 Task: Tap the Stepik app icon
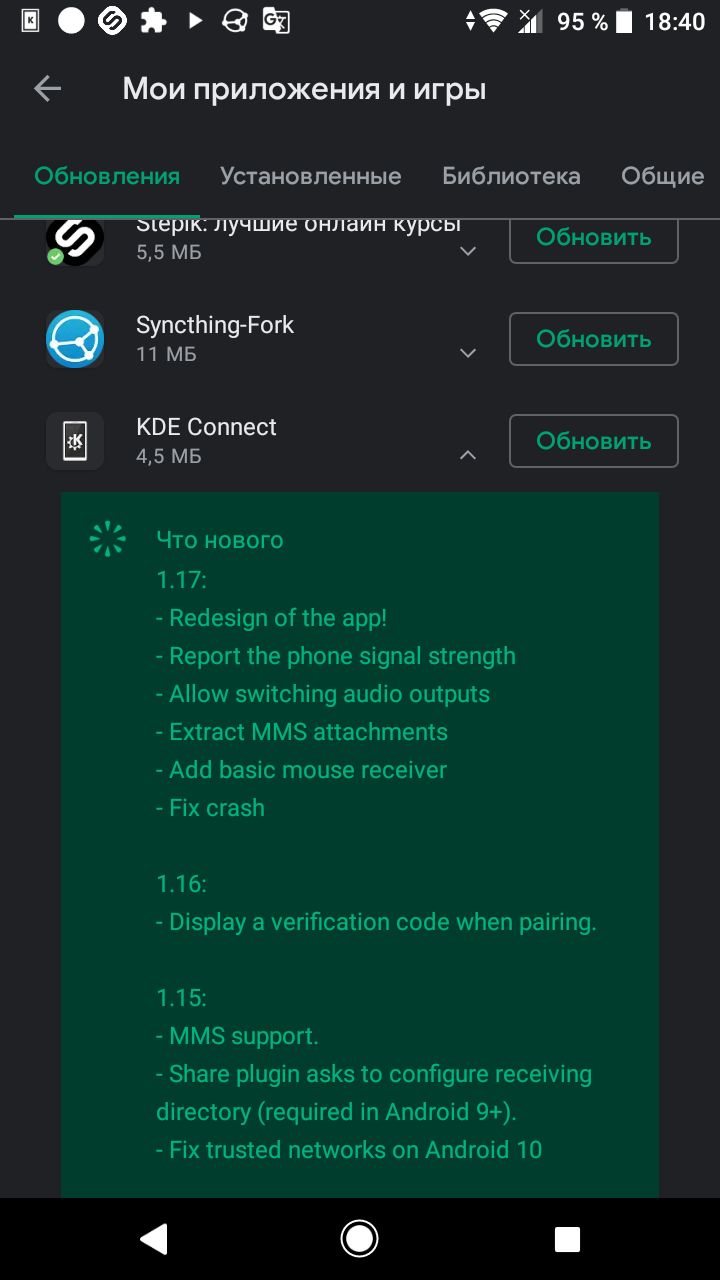(x=75, y=242)
